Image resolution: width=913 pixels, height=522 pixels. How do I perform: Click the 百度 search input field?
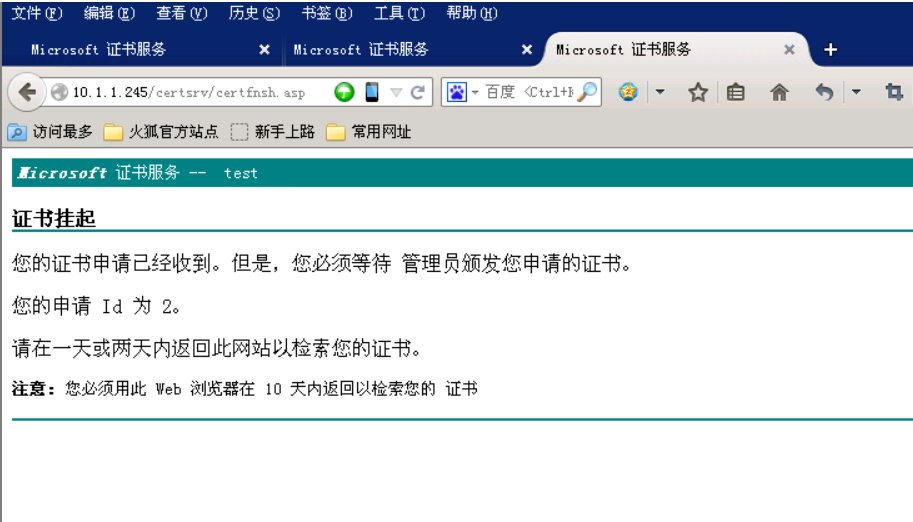coord(529,92)
